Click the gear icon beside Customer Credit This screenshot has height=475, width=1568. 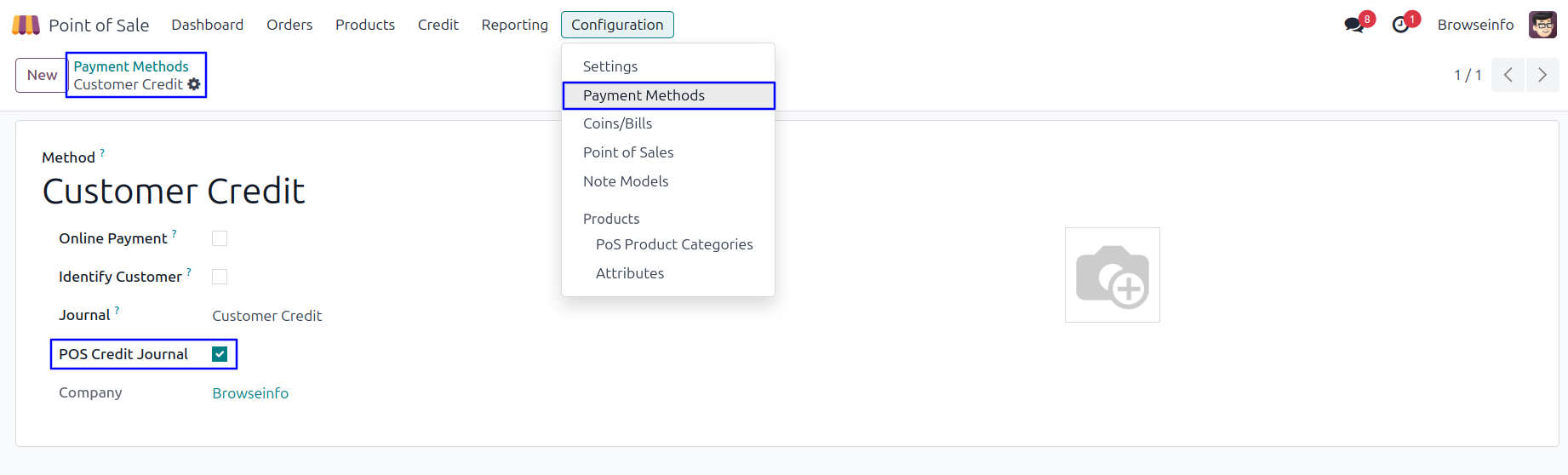194,84
